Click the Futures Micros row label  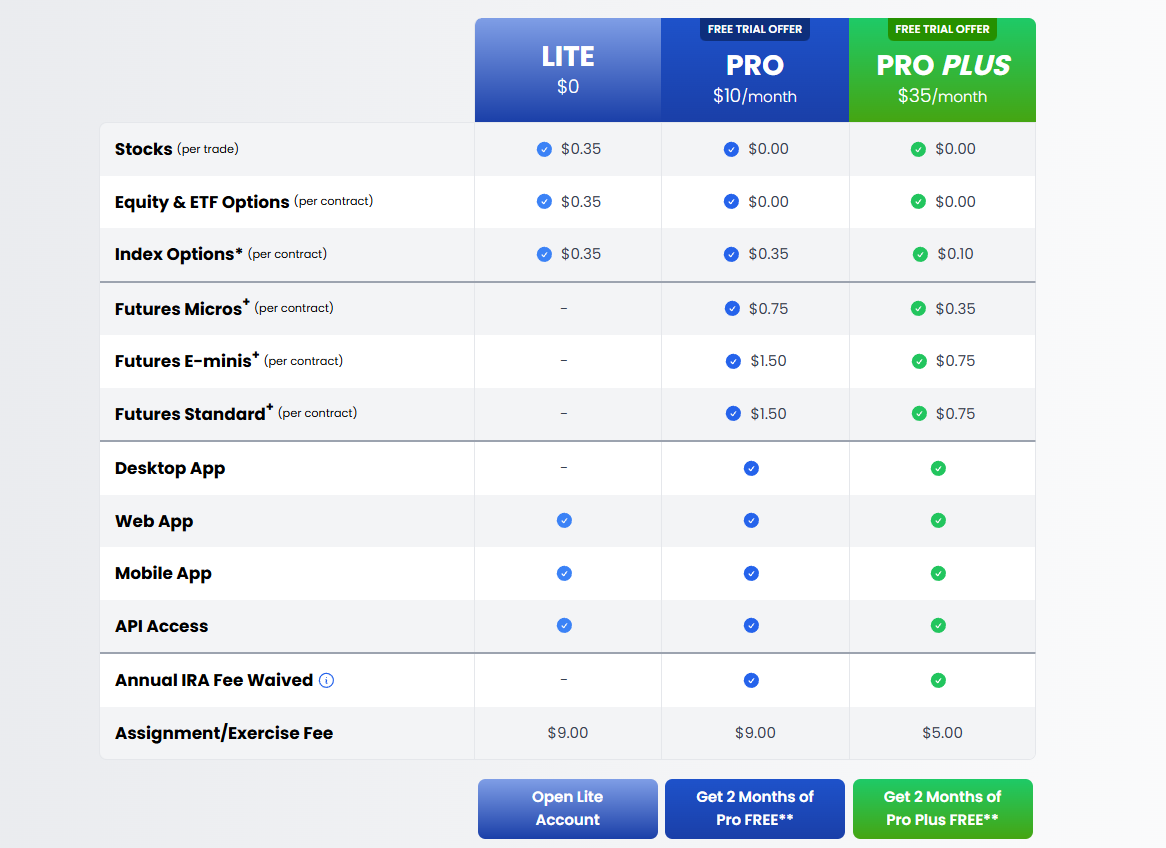pyautogui.click(x=224, y=308)
